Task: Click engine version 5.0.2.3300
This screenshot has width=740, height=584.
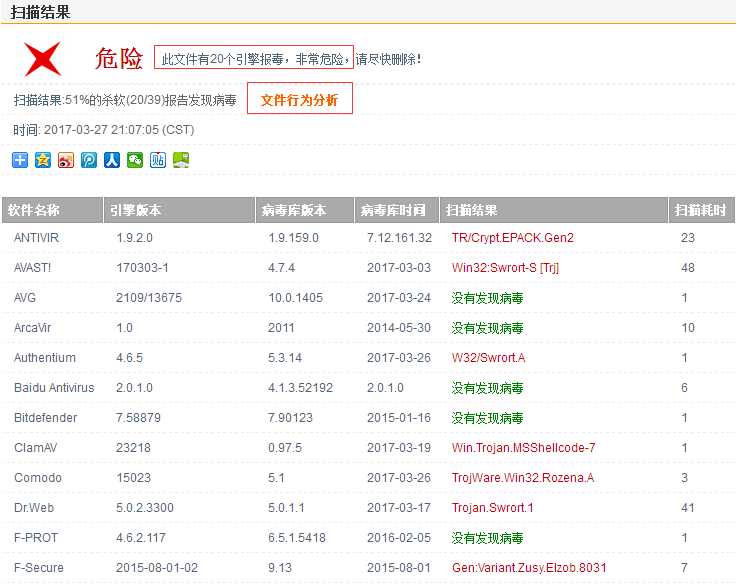Action: click(145, 508)
